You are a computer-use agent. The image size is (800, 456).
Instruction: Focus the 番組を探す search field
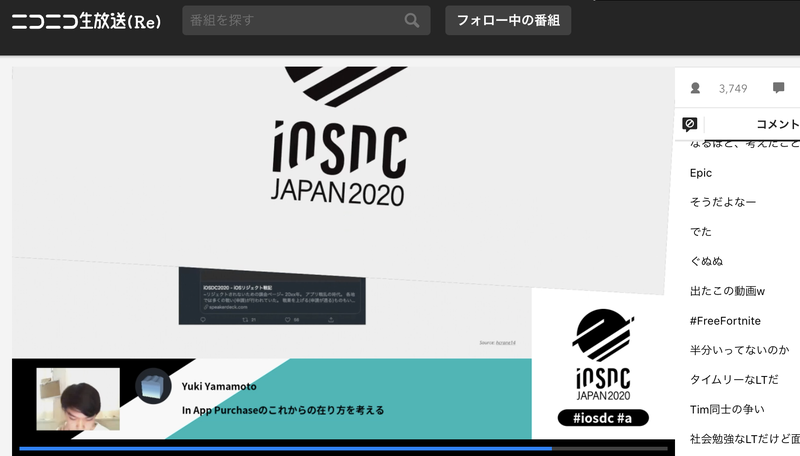point(306,20)
